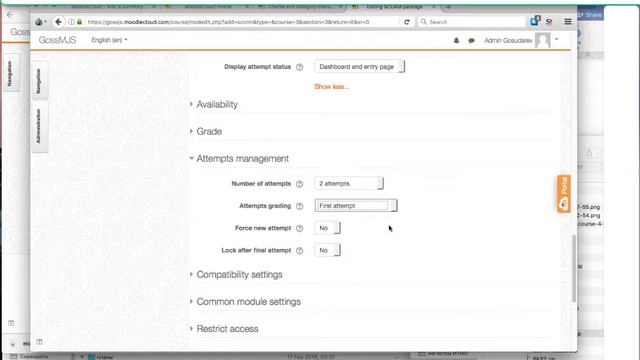Expand the Compatibility settings section
The width and height of the screenshot is (640, 360).
[239, 275]
